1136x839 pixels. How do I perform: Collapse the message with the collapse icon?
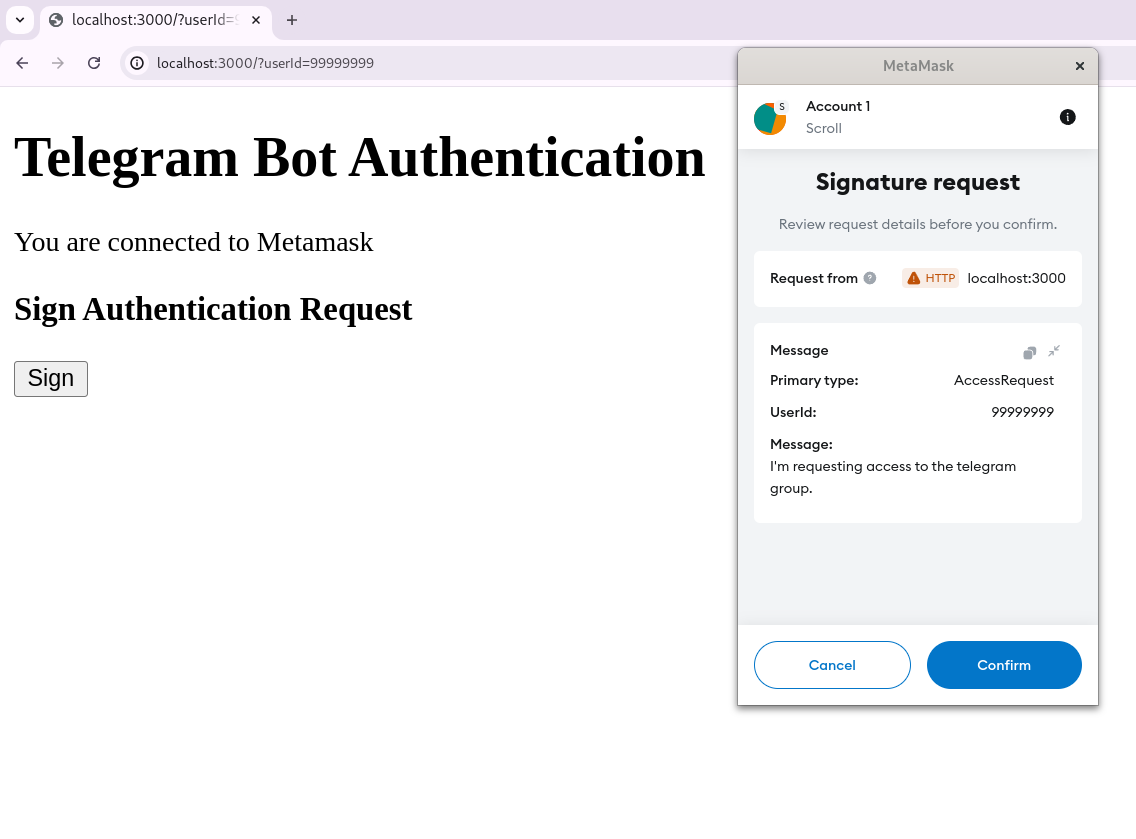click(1054, 351)
